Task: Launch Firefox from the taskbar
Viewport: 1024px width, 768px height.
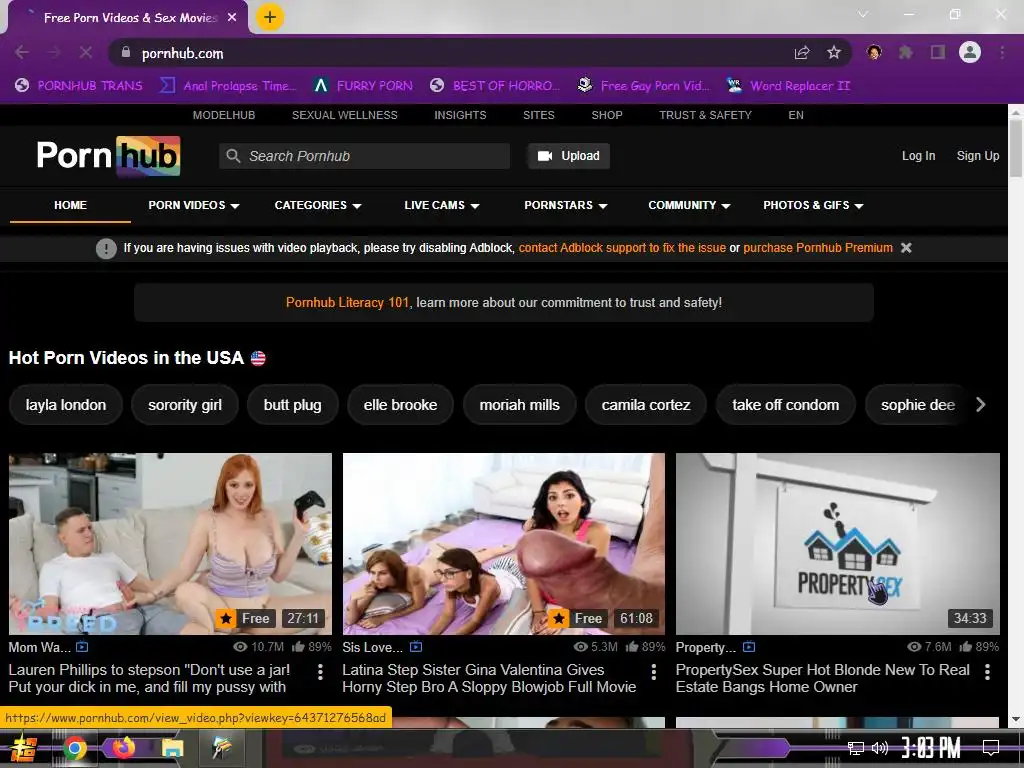Action: [x=123, y=747]
